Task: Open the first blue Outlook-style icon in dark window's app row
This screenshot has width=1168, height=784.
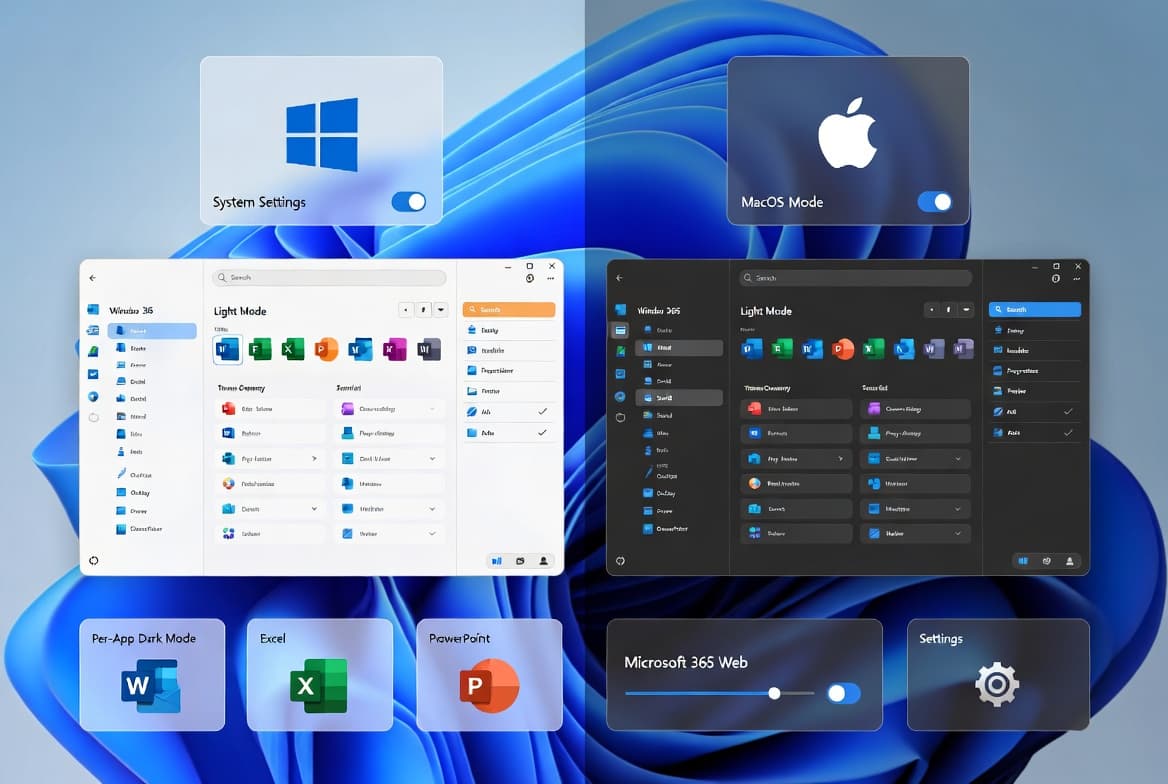Action: (x=752, y=348)
